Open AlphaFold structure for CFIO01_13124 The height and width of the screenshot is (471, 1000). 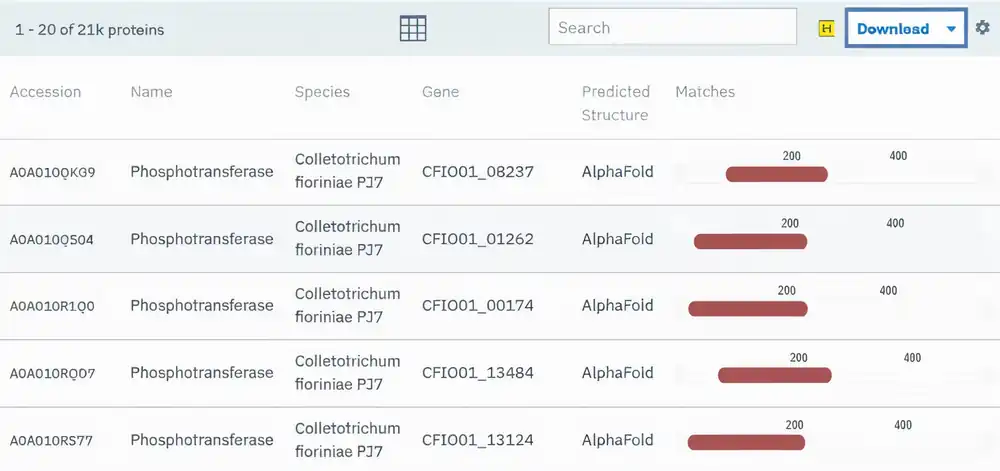617,440
